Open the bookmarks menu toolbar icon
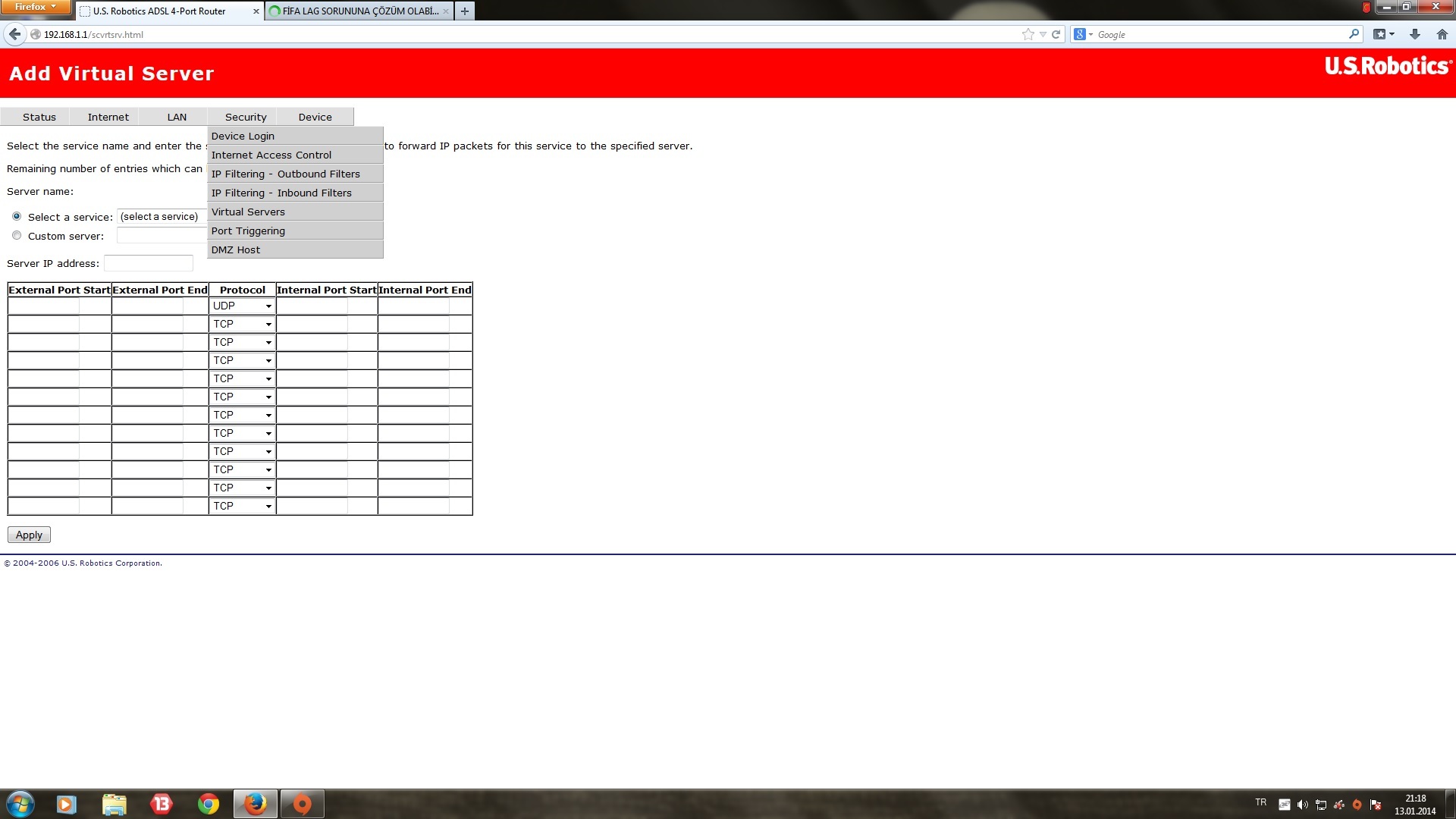 coord(1384,34)
